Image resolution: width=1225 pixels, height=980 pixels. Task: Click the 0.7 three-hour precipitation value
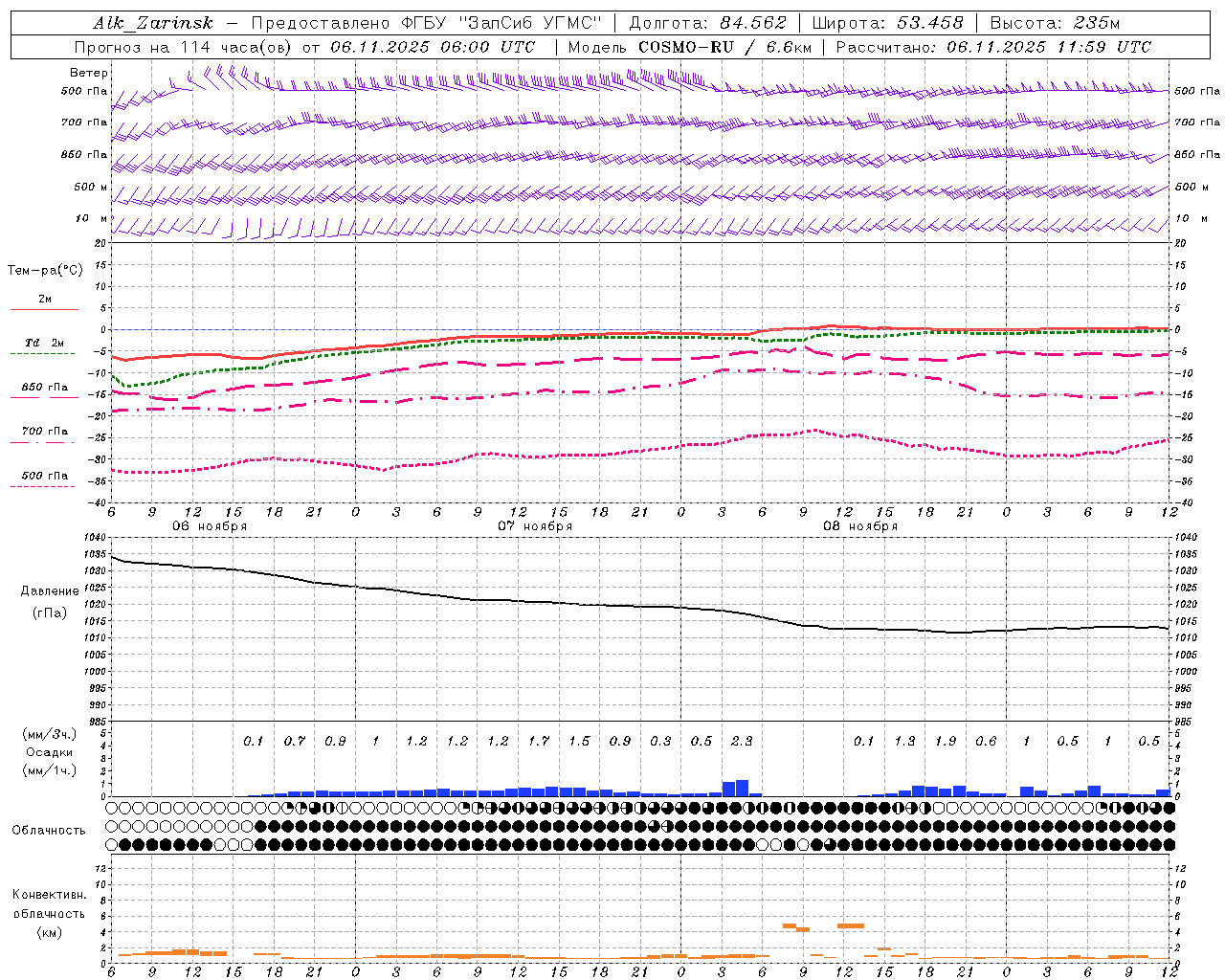pyautogui.click(x=295, y=741)
